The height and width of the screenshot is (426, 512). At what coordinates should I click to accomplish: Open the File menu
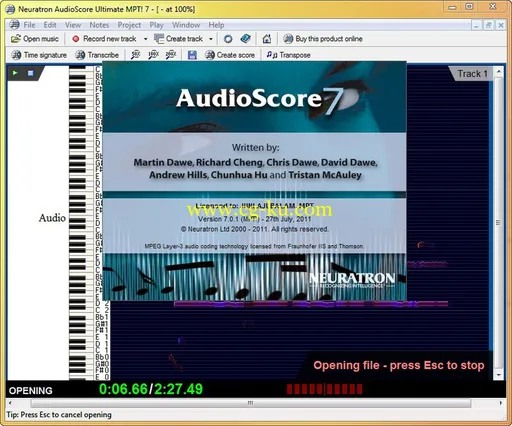(29, 25)
